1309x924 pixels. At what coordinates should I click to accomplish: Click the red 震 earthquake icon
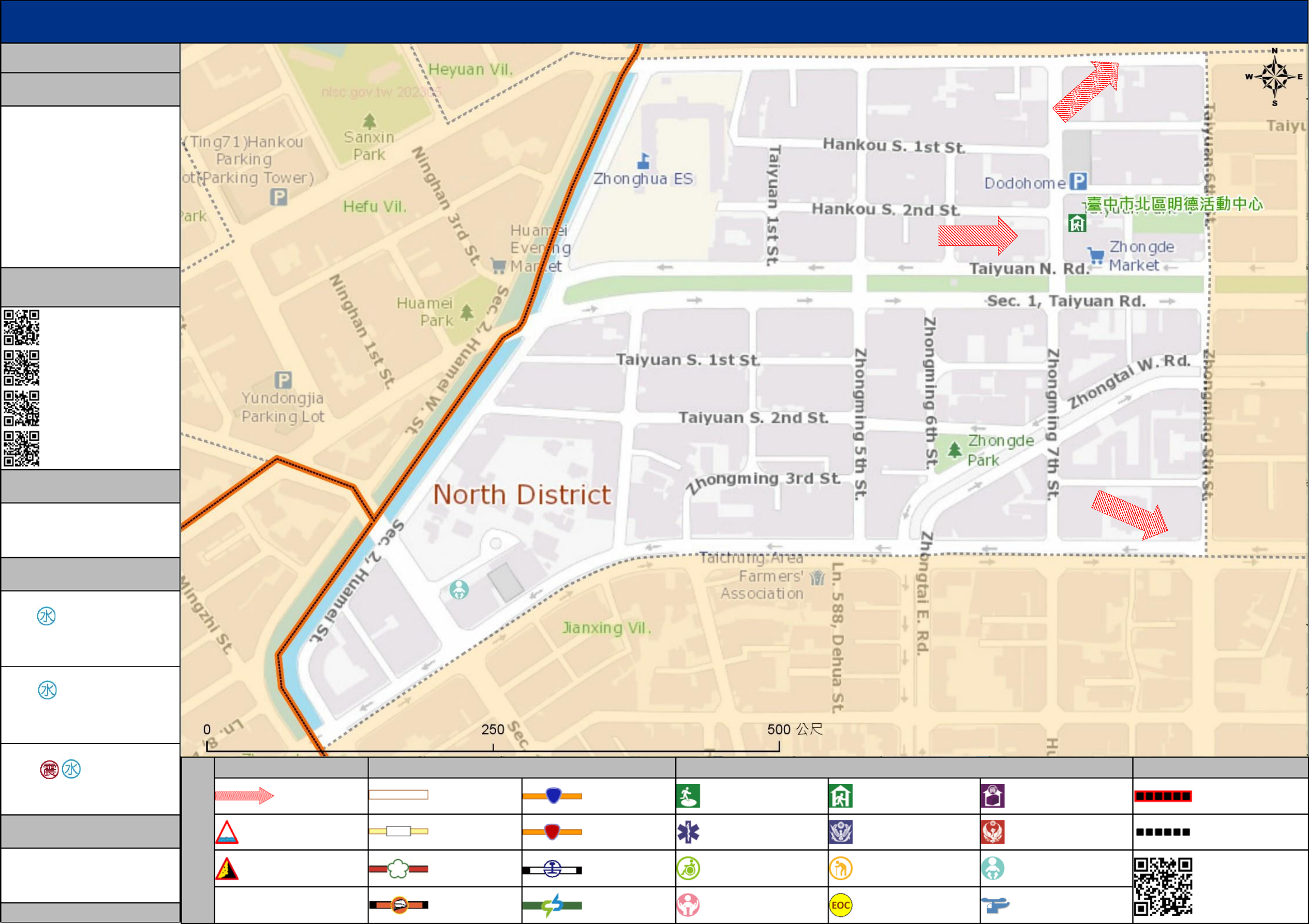[x=50, y=770]
